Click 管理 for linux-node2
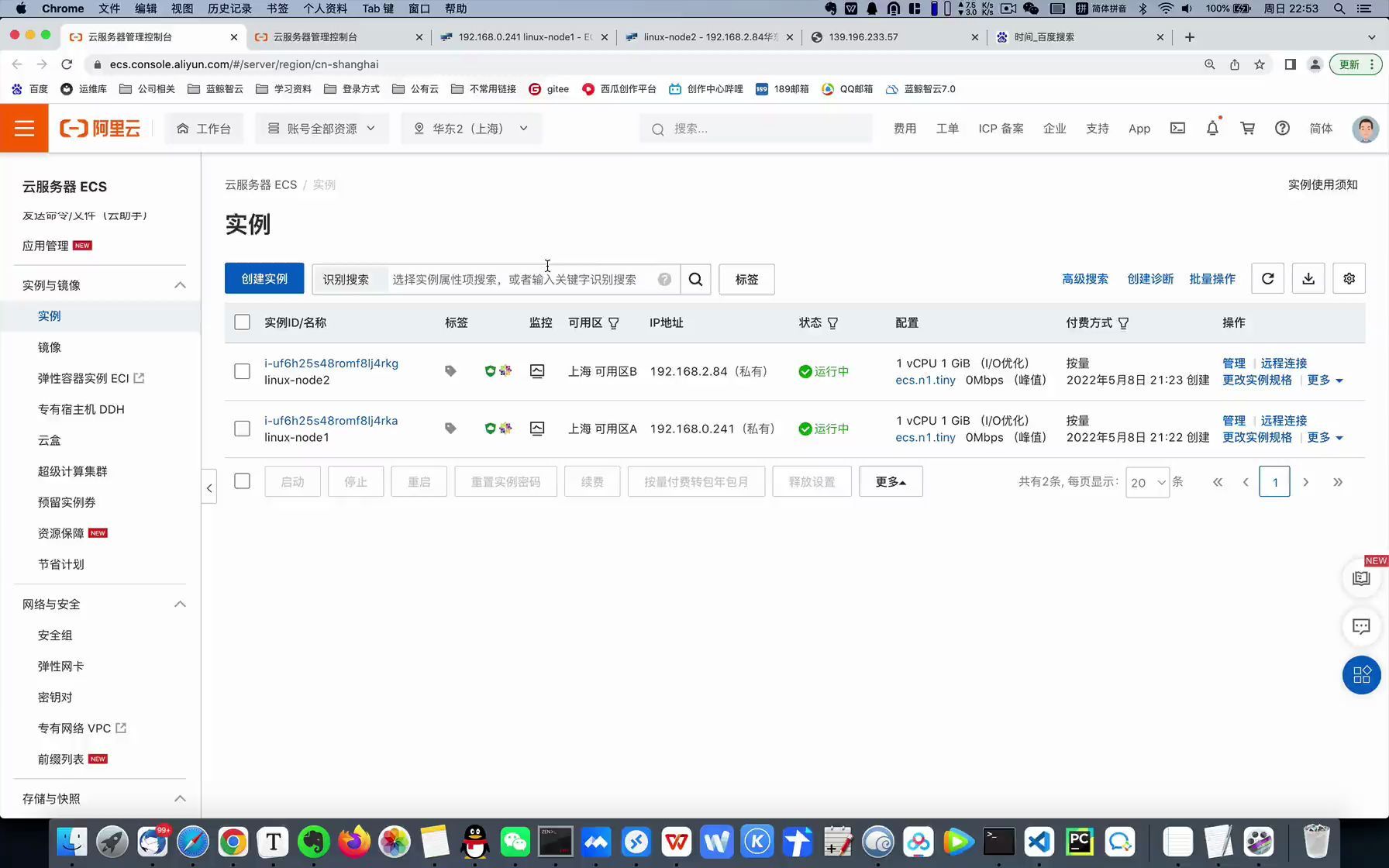Viewport: 1389px width, 868px height. click(x=1234, y=363)
